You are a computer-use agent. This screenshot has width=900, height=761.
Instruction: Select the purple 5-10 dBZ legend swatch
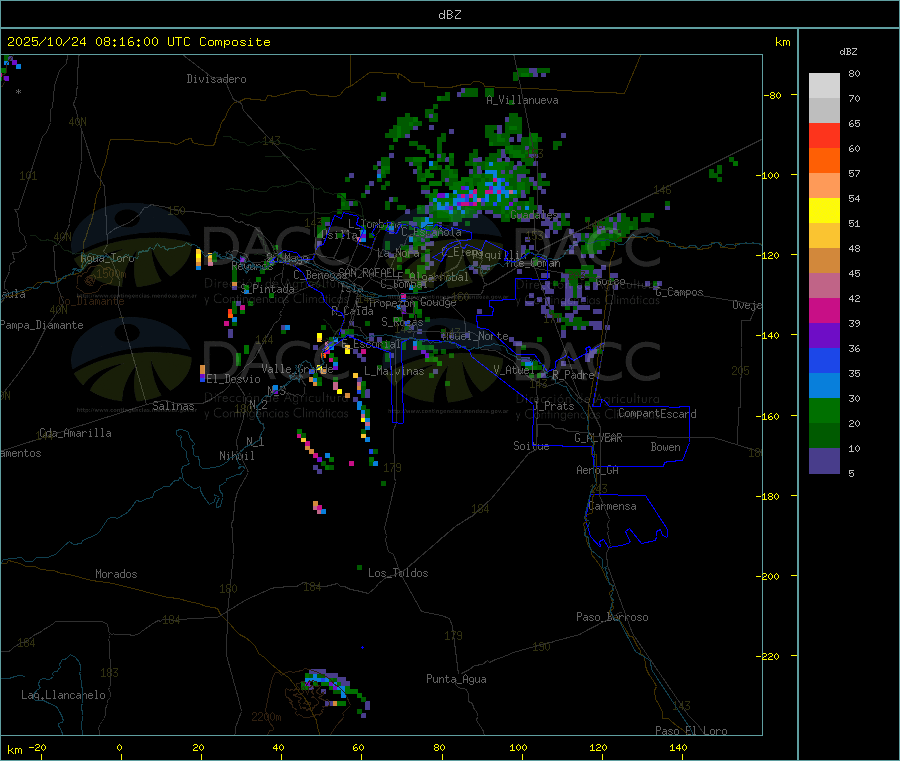tap(824, 461)
